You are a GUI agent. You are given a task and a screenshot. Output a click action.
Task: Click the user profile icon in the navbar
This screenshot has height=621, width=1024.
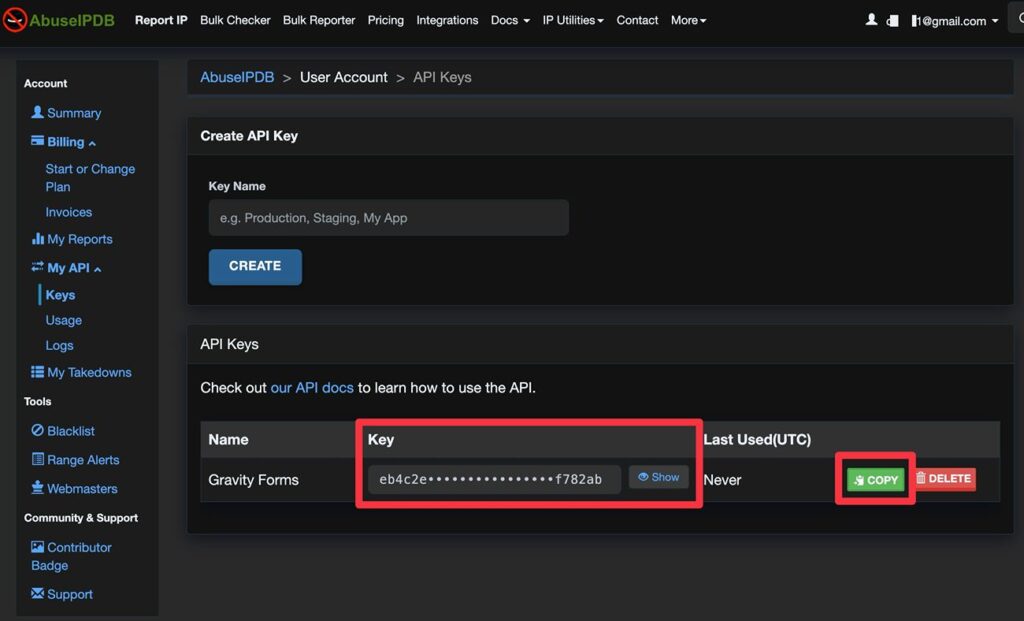coord(871,20)
